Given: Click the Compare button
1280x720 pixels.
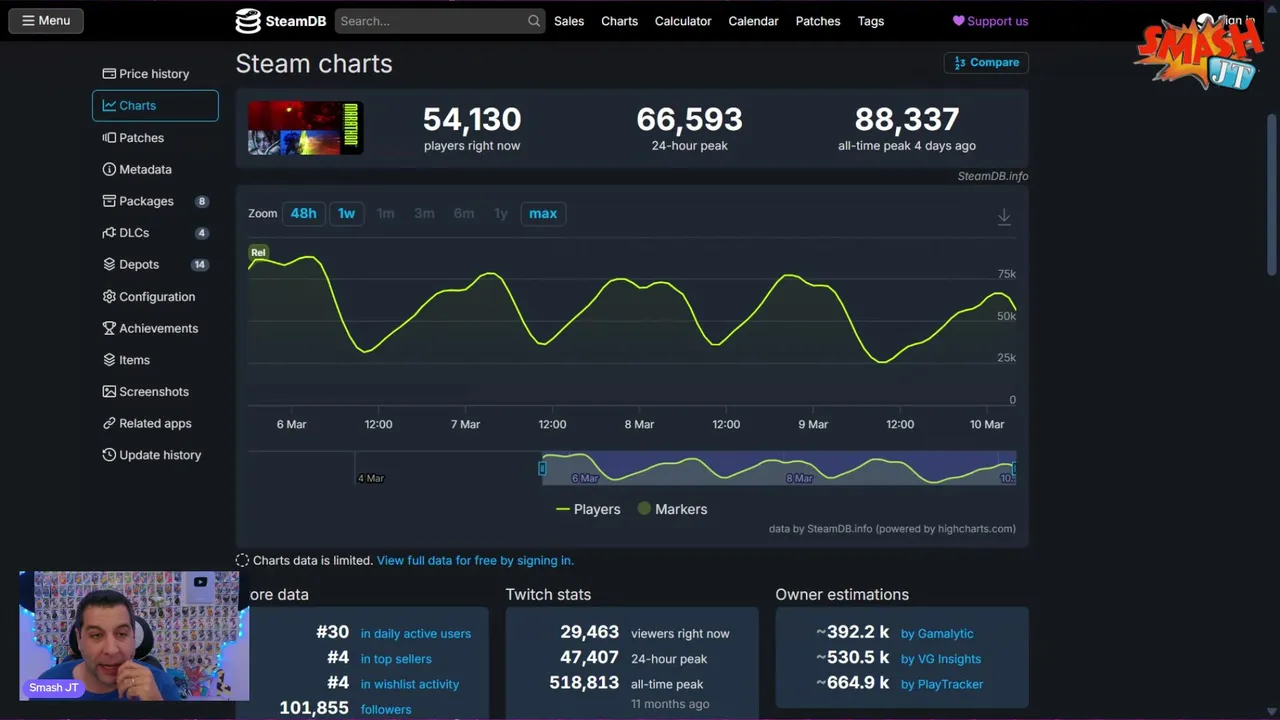Looking at the screenshot, I should (986, 62).
